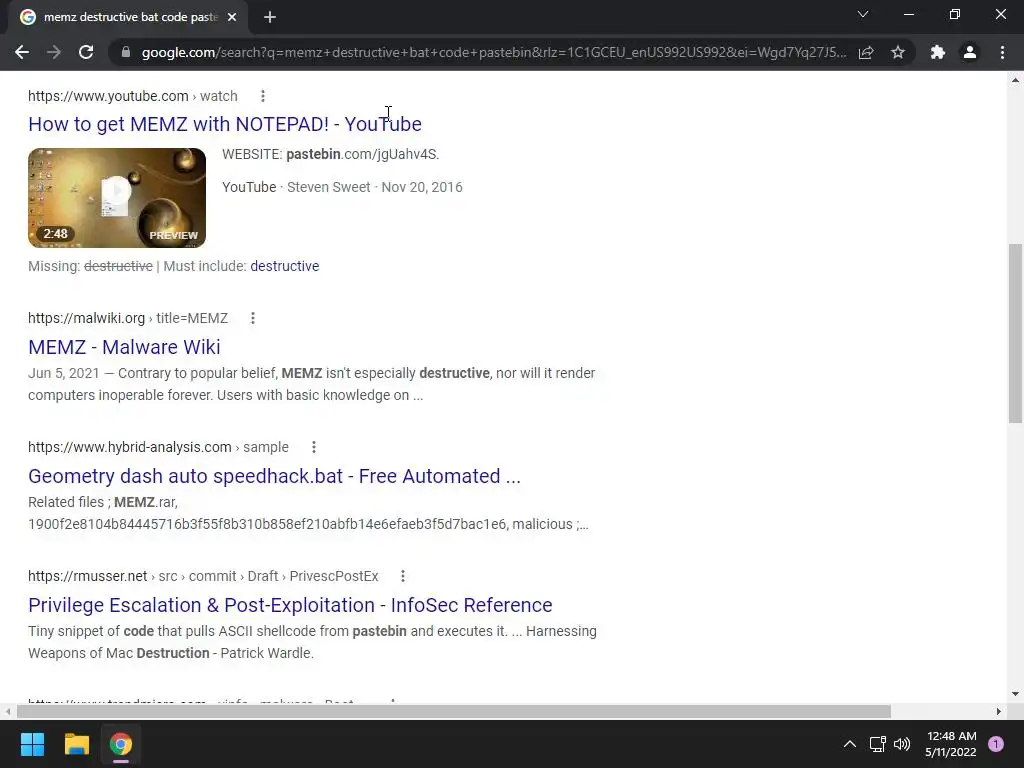
Task: Open the network status tray icon
Action: [877, 744]
